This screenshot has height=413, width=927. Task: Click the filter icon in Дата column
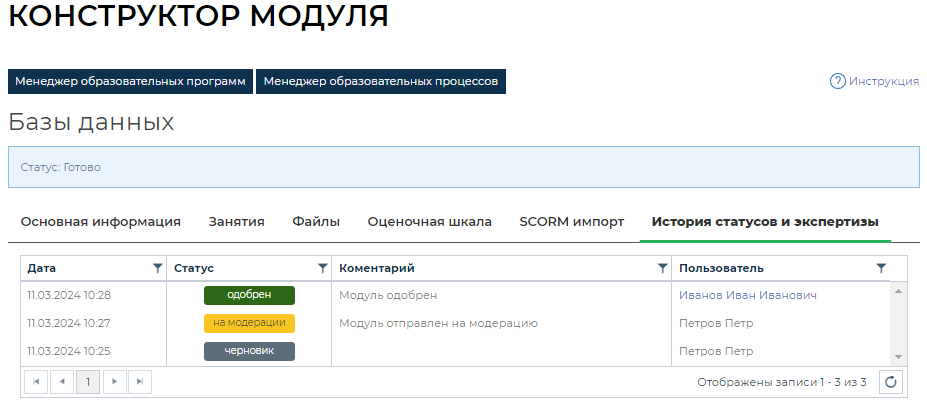click(x=157, y=268)
